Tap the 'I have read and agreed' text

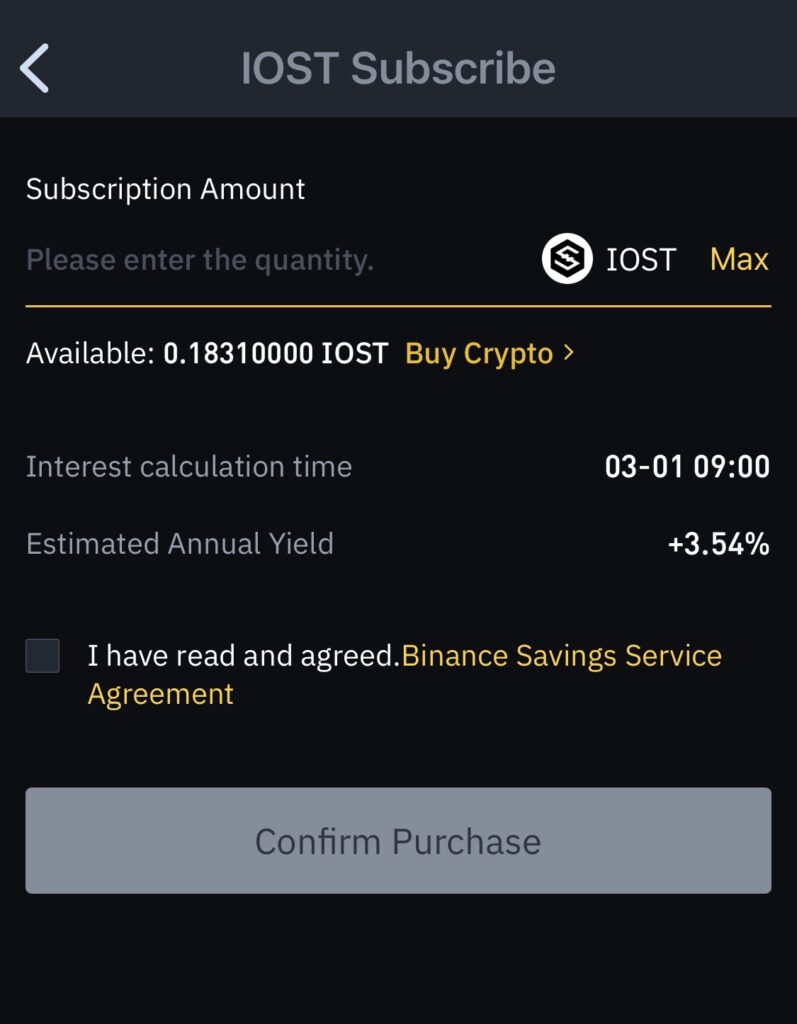point(244,656)
